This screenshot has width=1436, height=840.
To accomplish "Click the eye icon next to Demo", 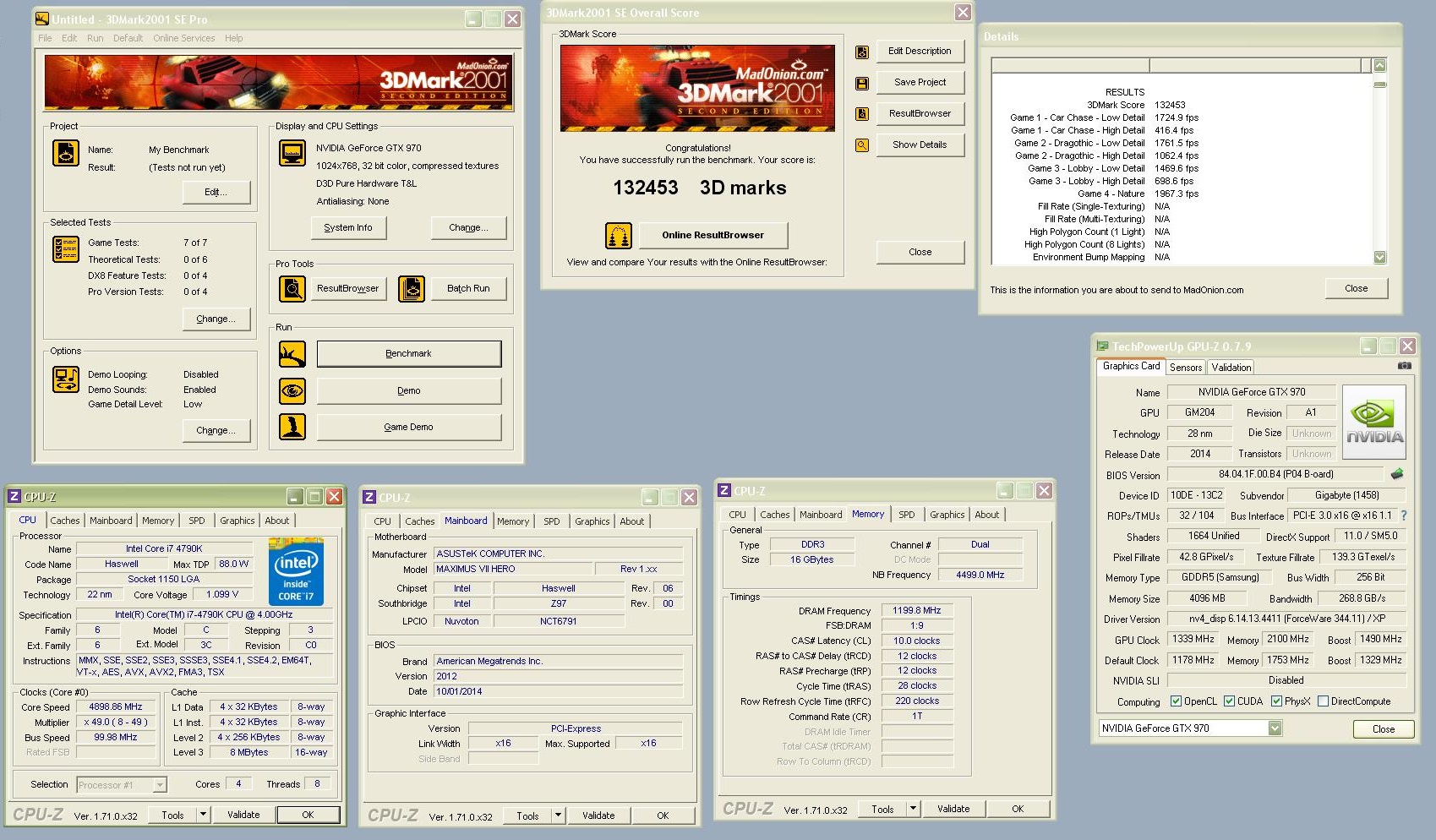I will click(x=292, y=390).
